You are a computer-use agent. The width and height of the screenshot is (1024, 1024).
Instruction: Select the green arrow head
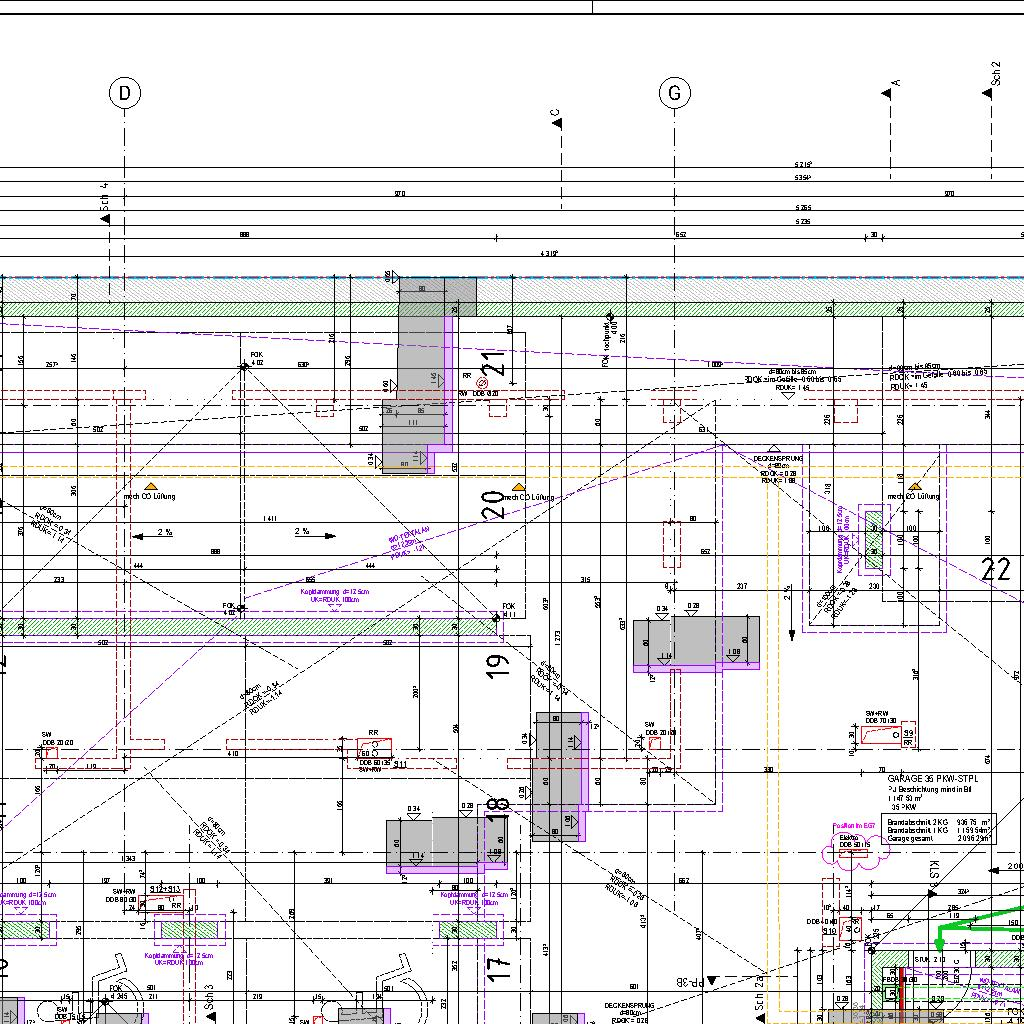point(940,945)
